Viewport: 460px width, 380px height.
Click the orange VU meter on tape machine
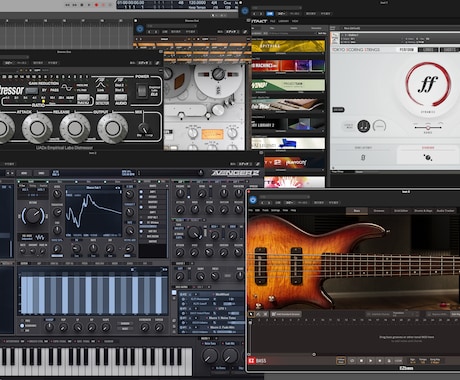coord(212,134)
